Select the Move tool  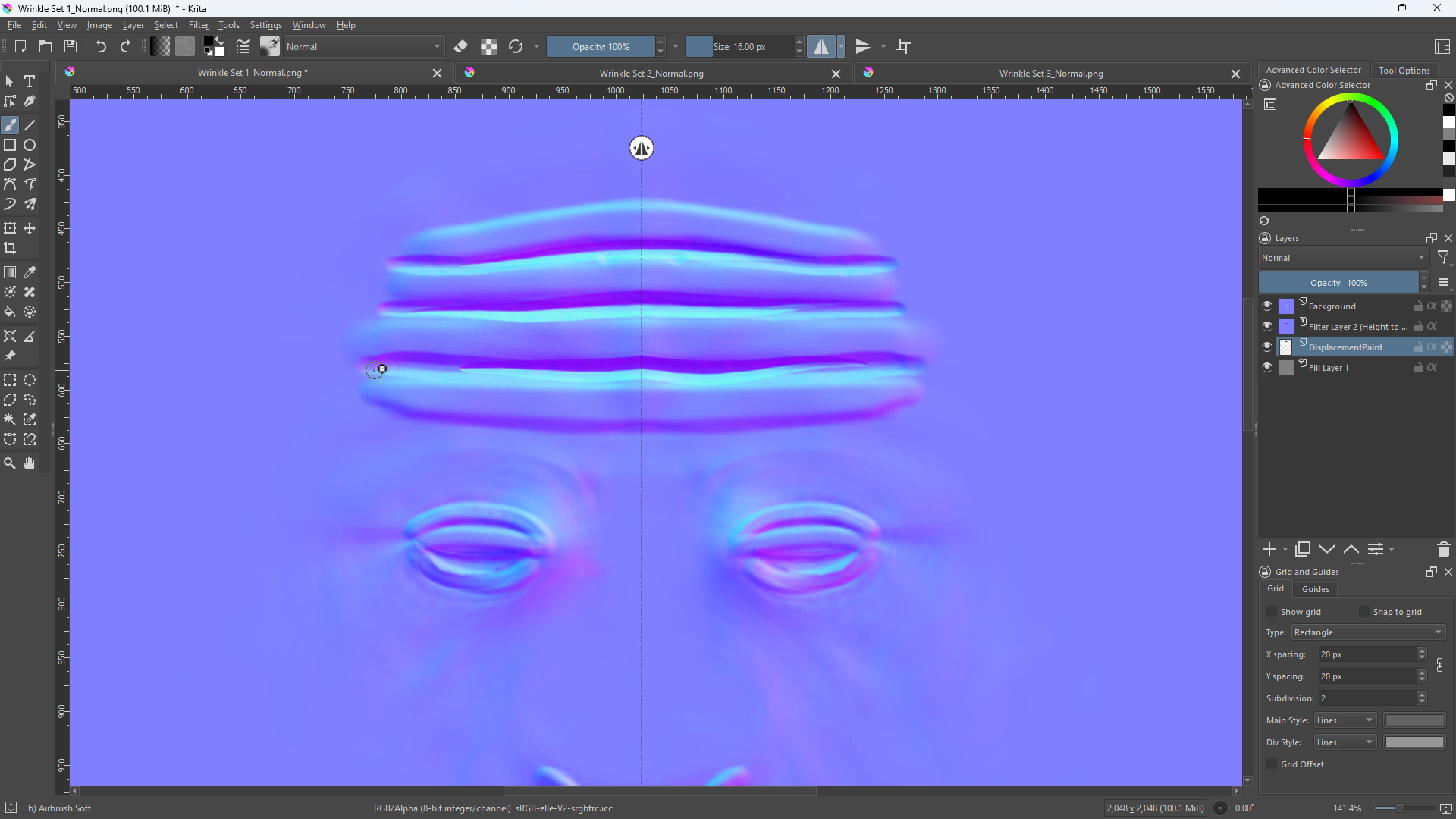(x=30, y=228)
